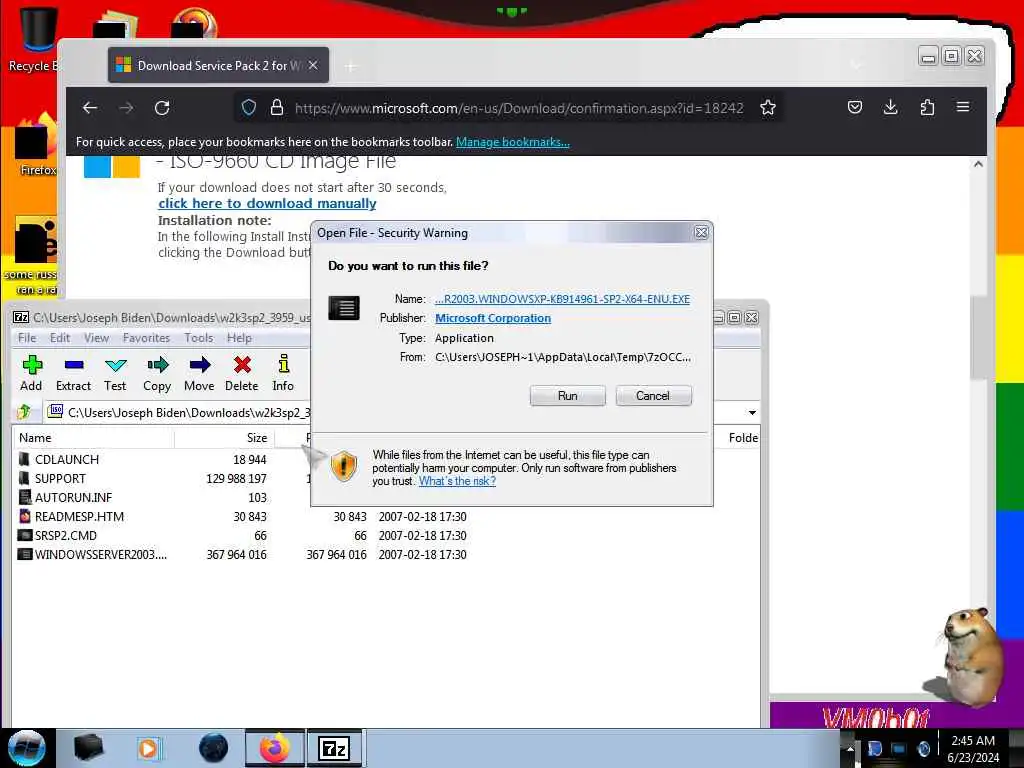Bookmark this page with the star icon
This screenshot has height=768, width=1024.
pos(768,108)
